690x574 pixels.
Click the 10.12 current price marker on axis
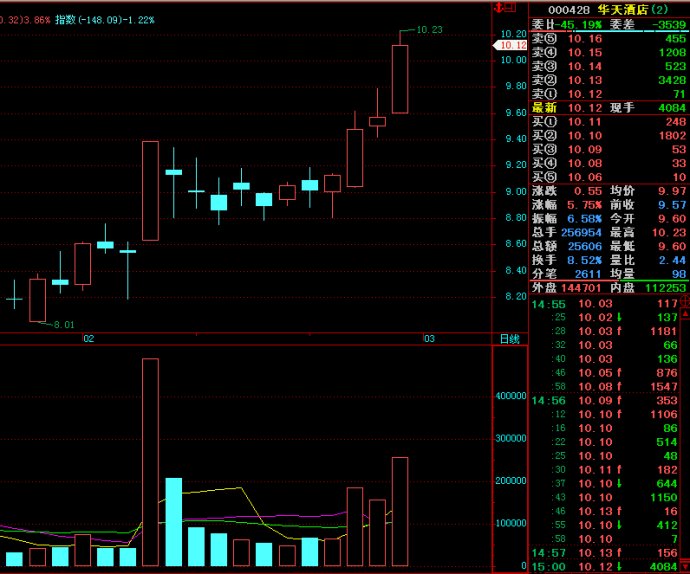pos(510,45)
